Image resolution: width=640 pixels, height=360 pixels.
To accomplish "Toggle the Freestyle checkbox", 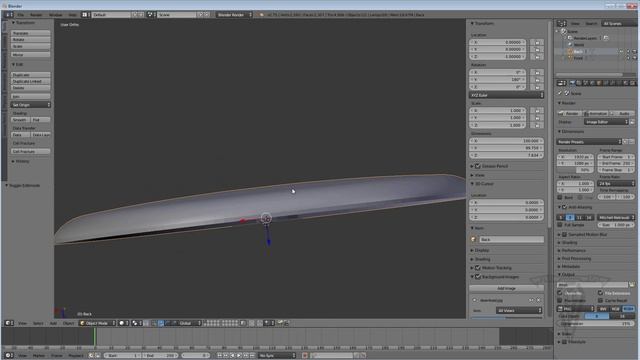I will pos(564,342).
